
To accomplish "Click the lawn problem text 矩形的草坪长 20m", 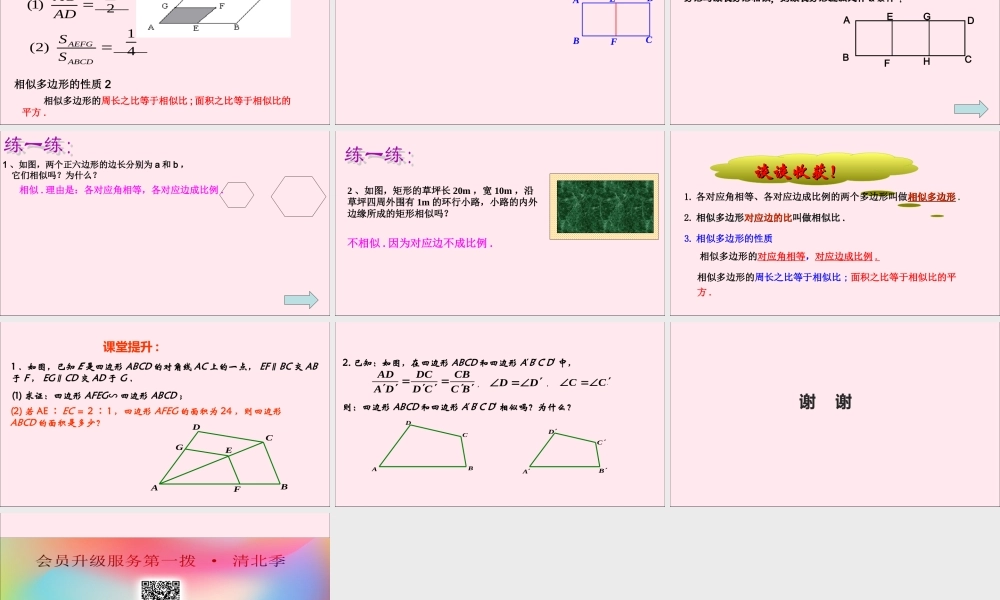I will (443, 202).
